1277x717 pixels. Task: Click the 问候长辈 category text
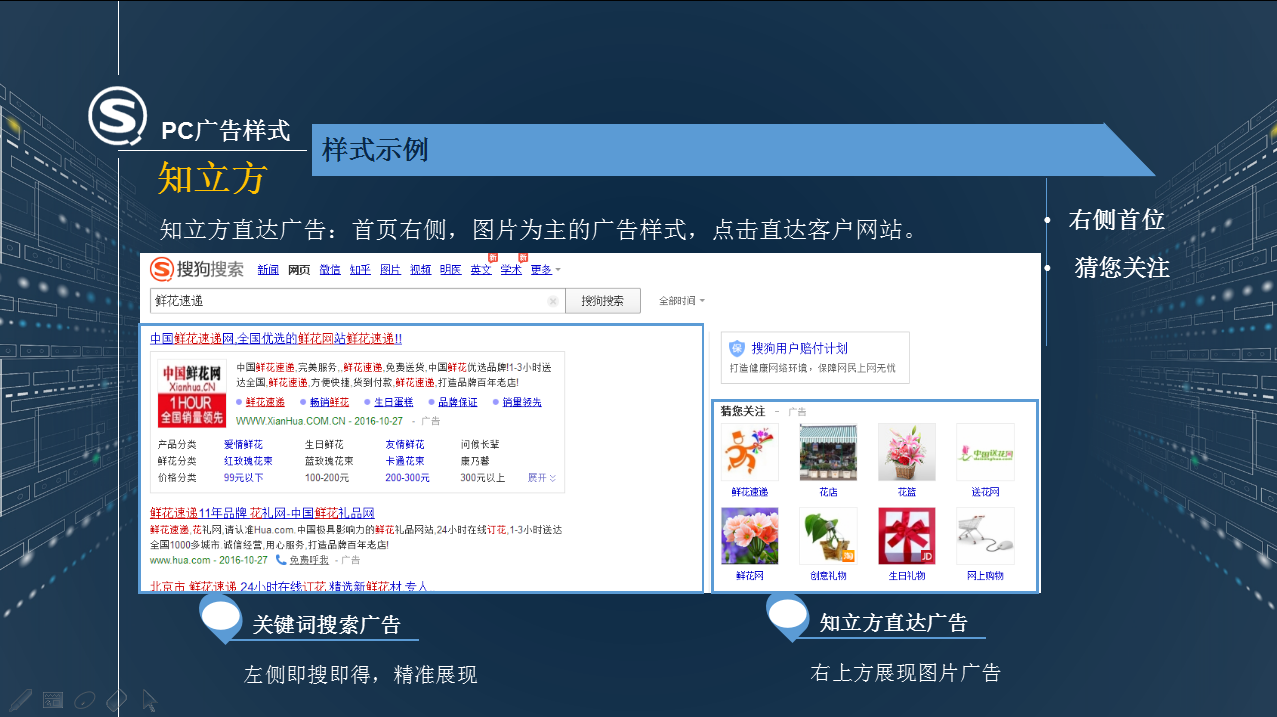(480, 444)
